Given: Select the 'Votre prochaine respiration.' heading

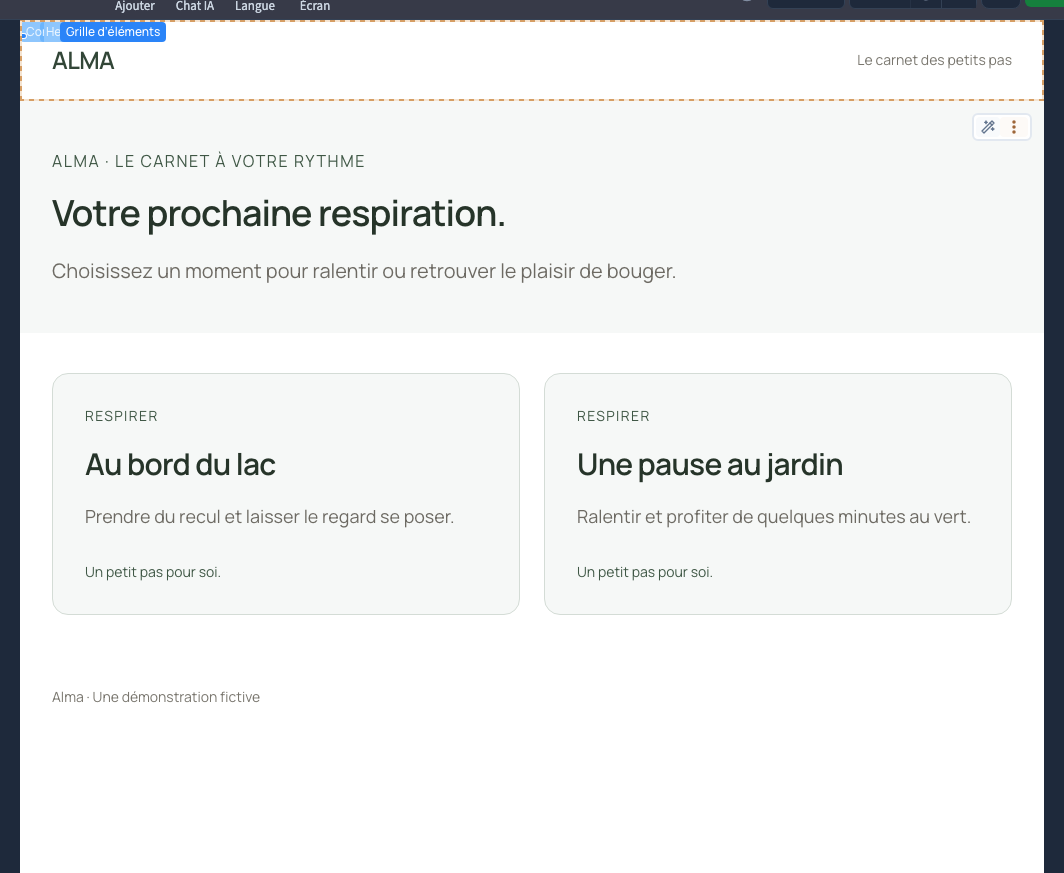Looking at the screenshot, I should click(x=278, y=213).
